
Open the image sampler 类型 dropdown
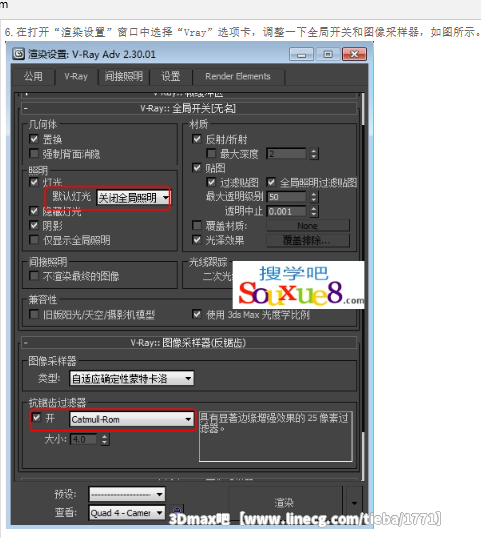(x=132, y=378)
